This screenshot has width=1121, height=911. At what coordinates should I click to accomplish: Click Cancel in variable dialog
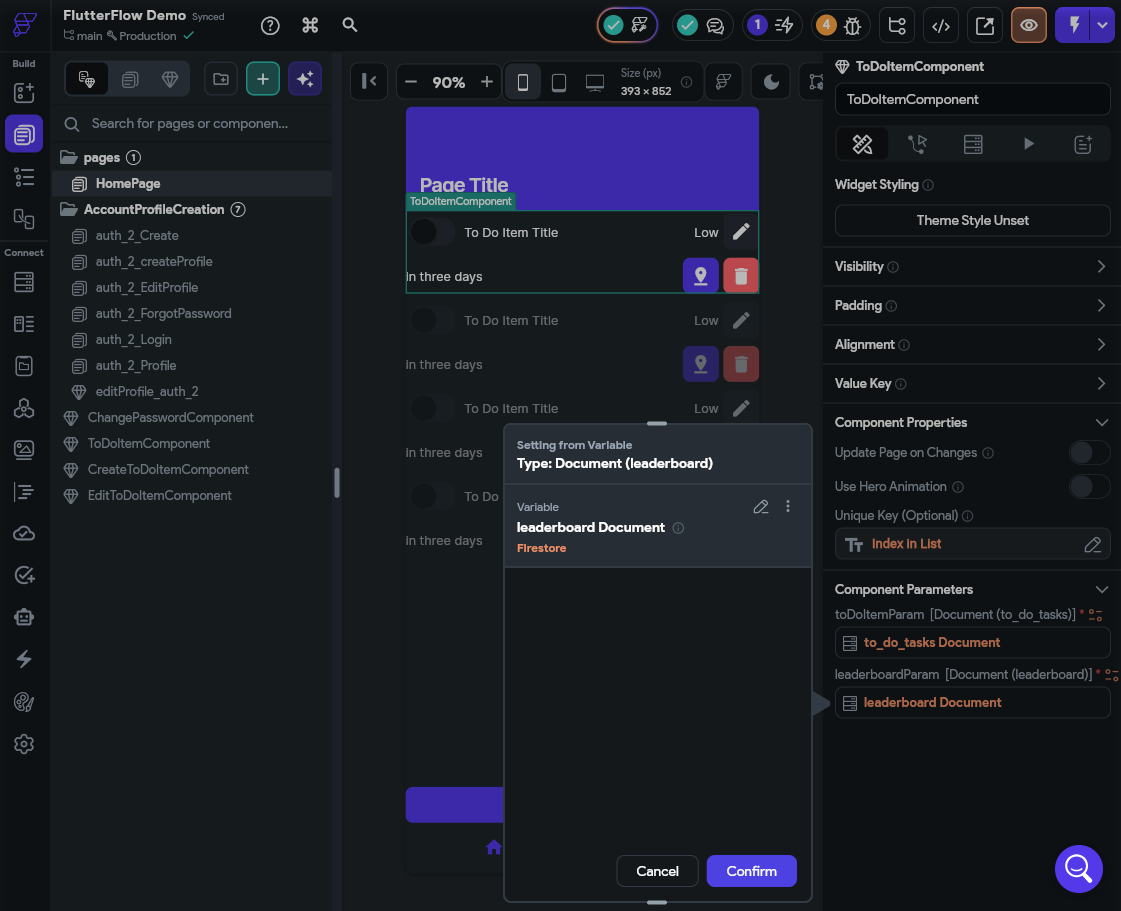pos(657,871)
